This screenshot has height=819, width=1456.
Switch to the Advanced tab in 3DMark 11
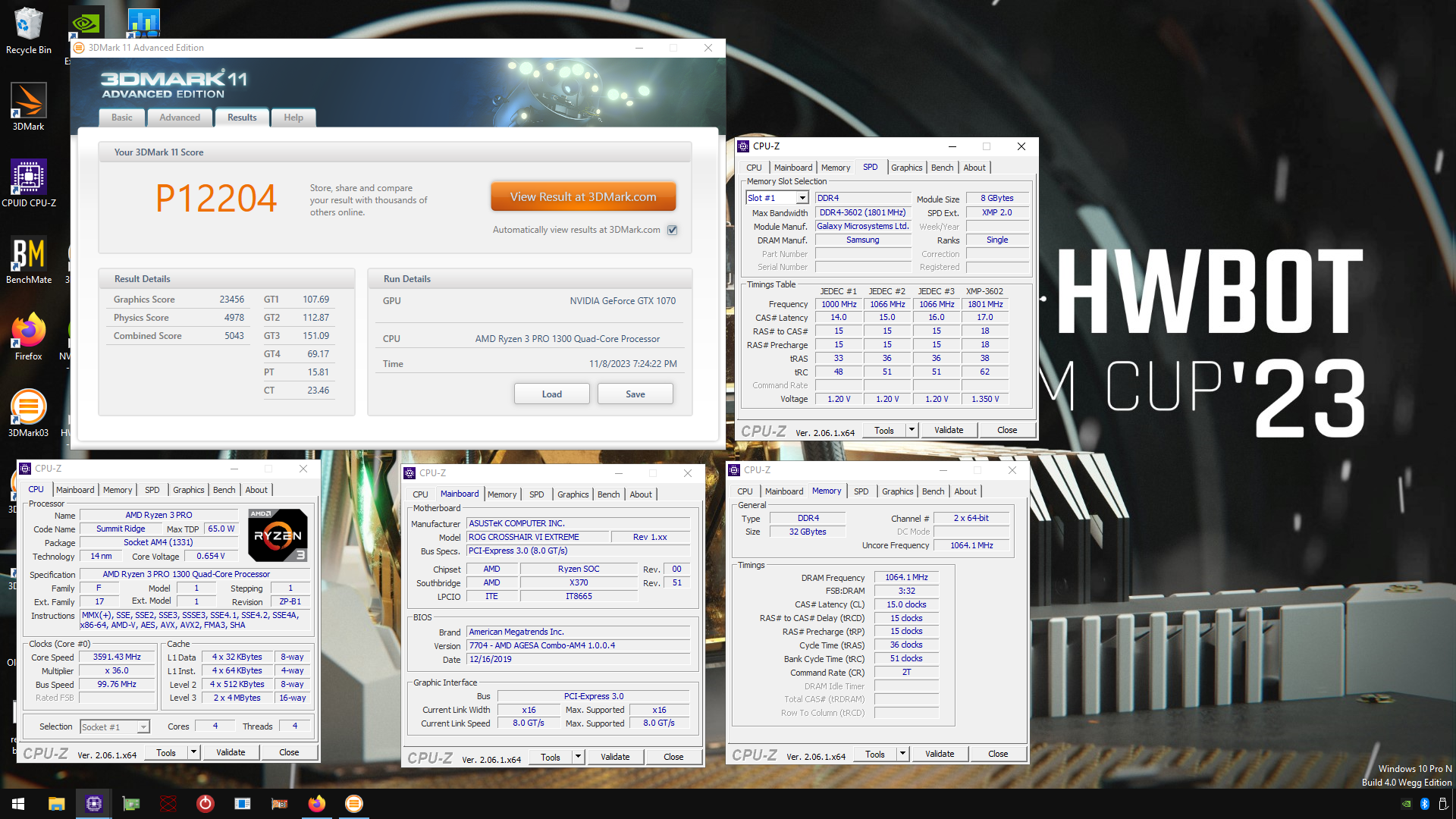click(x=180, y=118)
